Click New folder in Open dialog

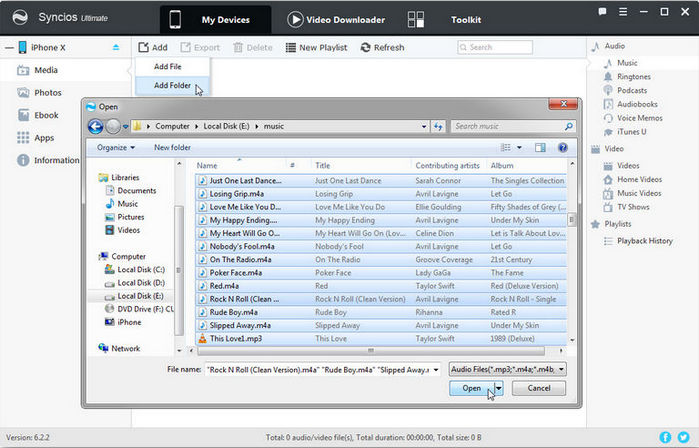click(x=172, y=148)
